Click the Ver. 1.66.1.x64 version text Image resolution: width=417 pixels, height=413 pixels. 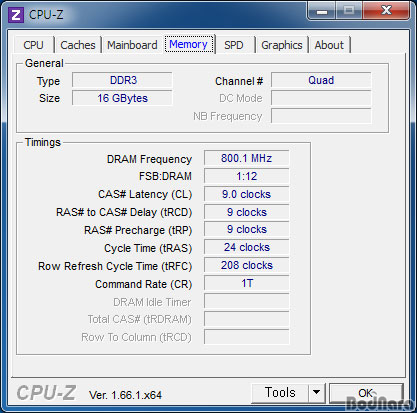point(125,395)
